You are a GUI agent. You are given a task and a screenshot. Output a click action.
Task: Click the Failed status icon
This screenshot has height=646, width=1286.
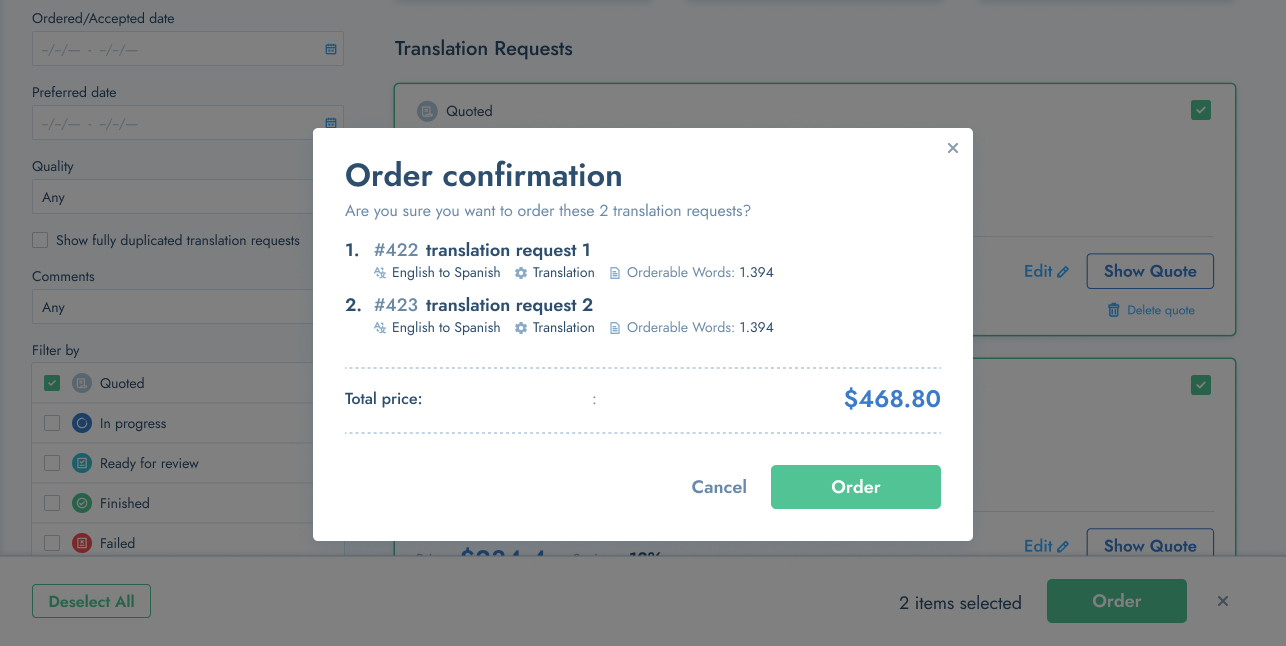point(82,543)
